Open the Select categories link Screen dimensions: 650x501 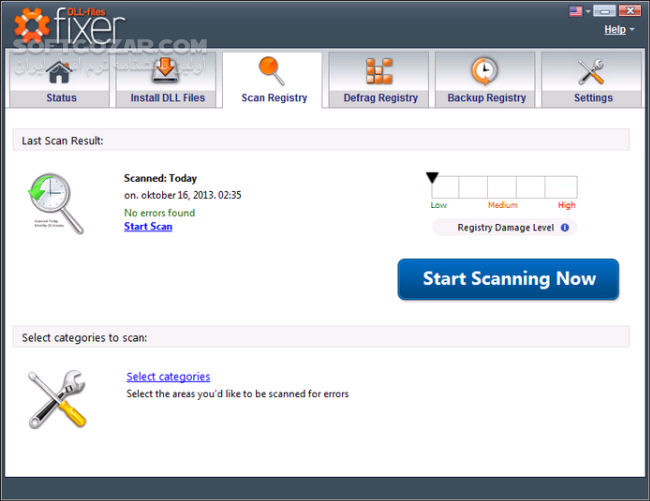tap(168, 377)
